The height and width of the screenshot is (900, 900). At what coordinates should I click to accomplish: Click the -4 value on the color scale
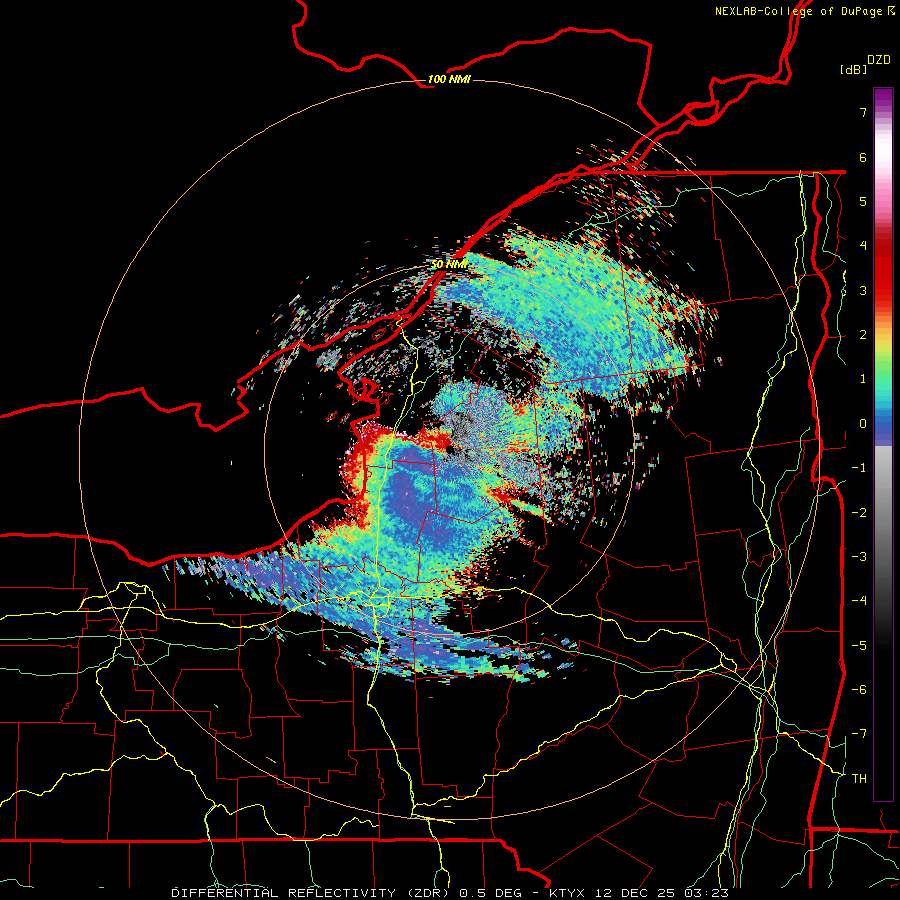click(x=859, y=601)
